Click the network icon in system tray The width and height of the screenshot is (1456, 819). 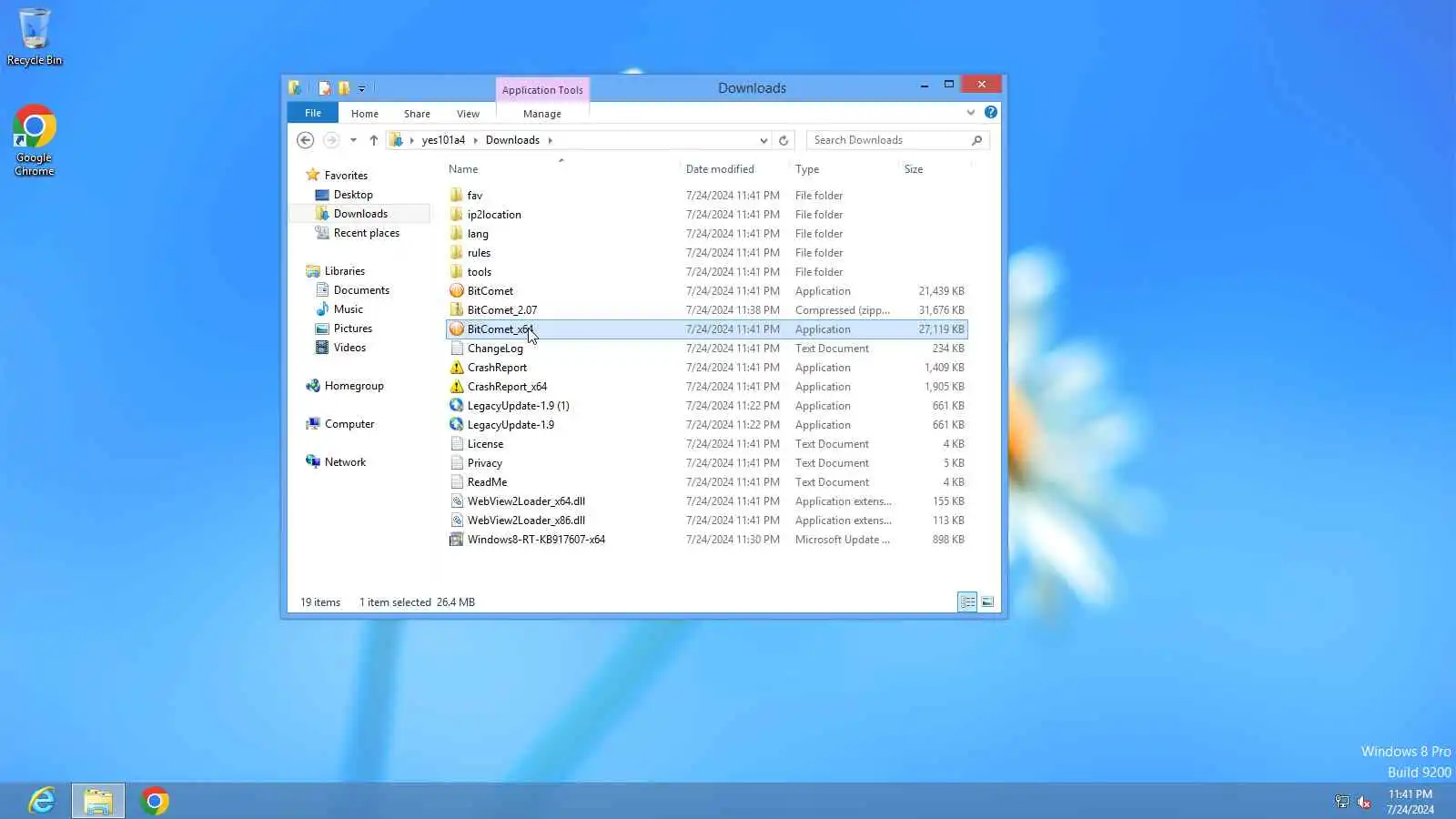tap(1342, 802)
